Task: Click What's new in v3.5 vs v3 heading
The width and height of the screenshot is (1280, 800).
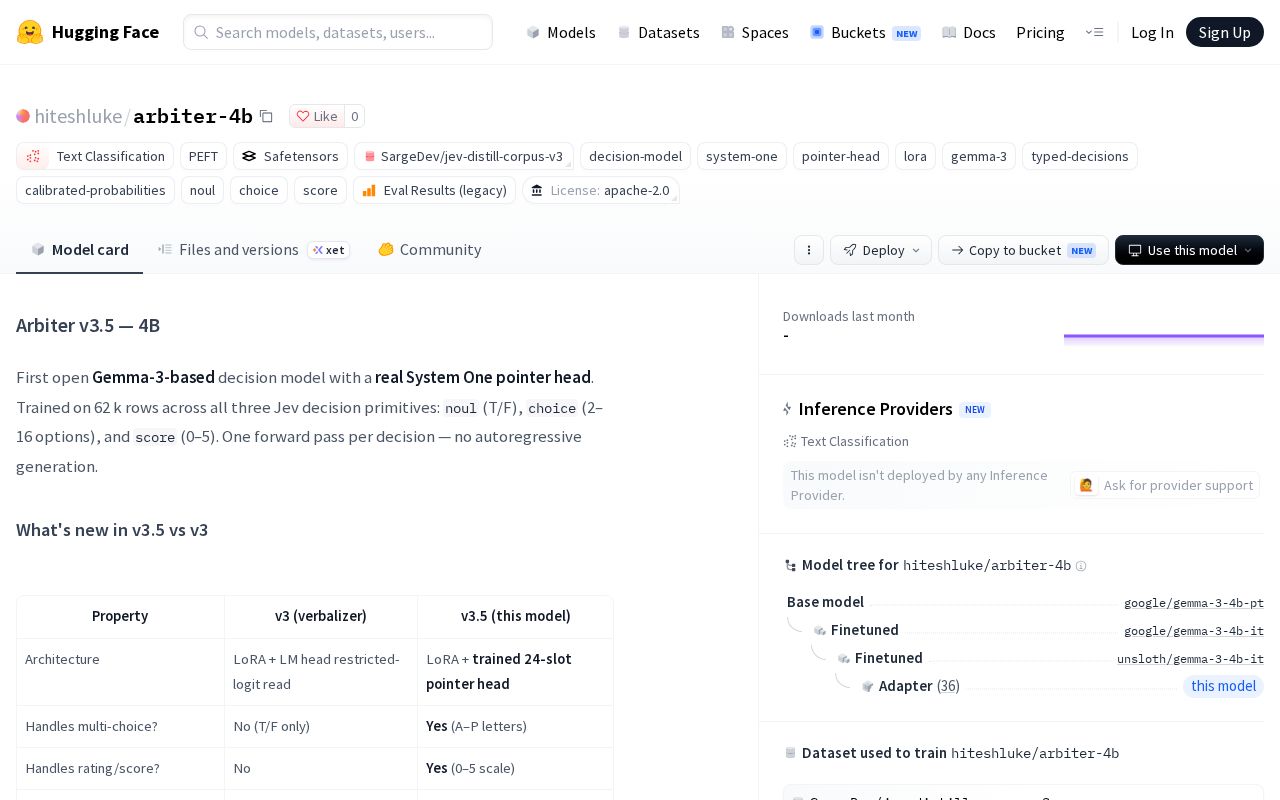Action: 112,530
